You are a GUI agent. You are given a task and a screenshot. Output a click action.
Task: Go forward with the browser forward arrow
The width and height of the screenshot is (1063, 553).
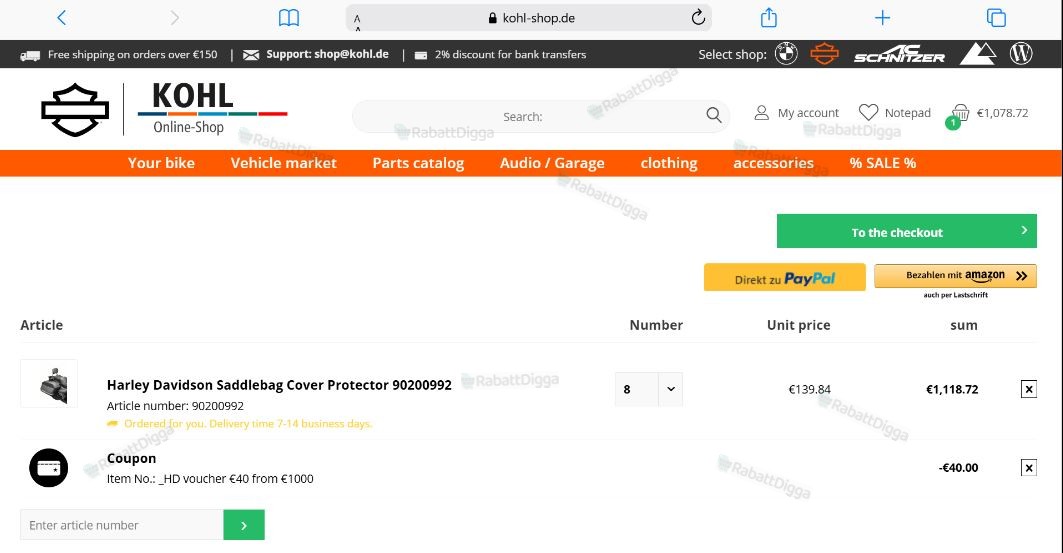(175, 18)
